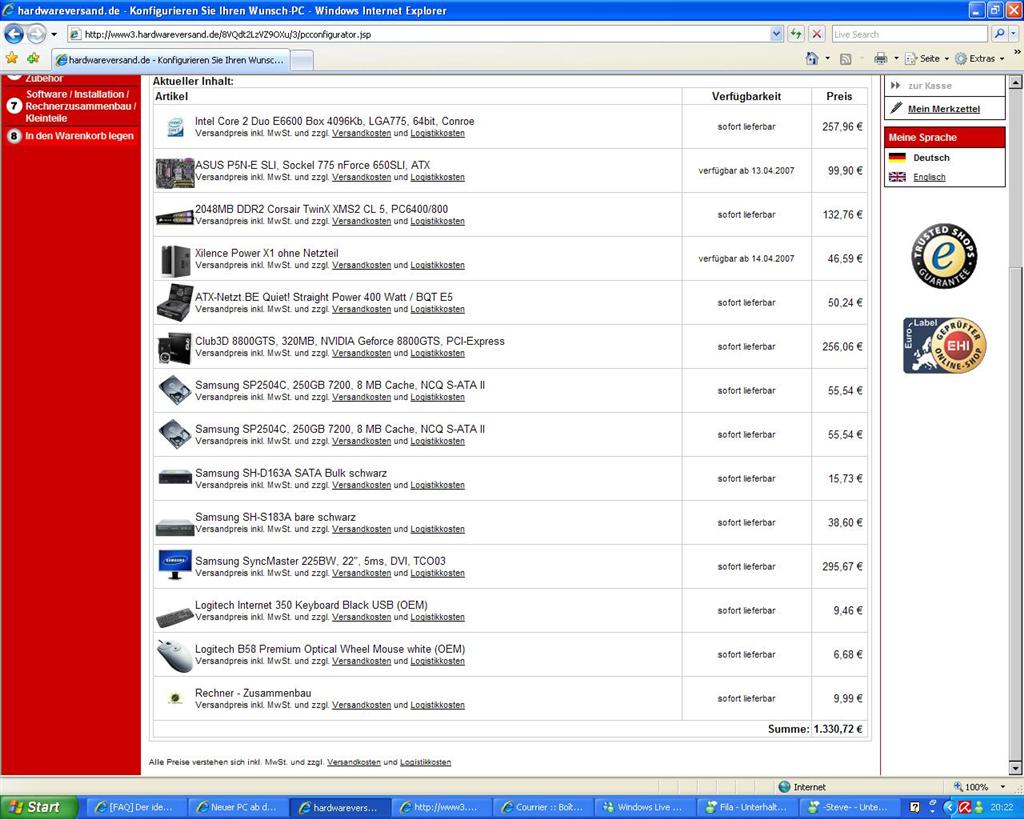Click the toolbar overflow chevron
The image size is (1024, 819).
pos(1017,52)
